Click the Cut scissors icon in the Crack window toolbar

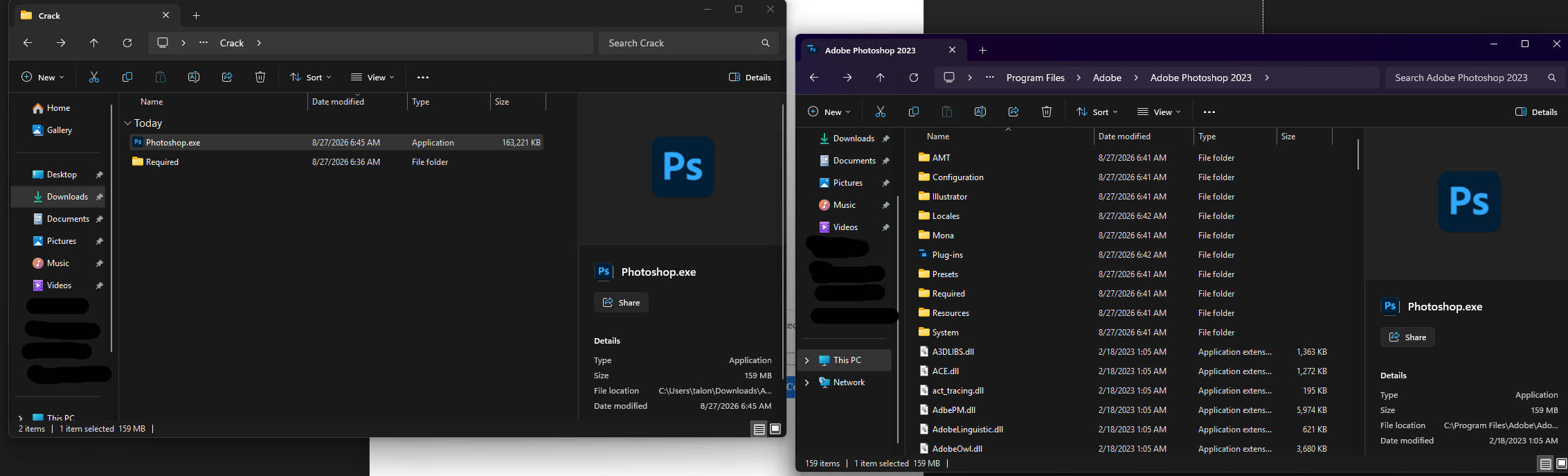[x=94, y=77]
